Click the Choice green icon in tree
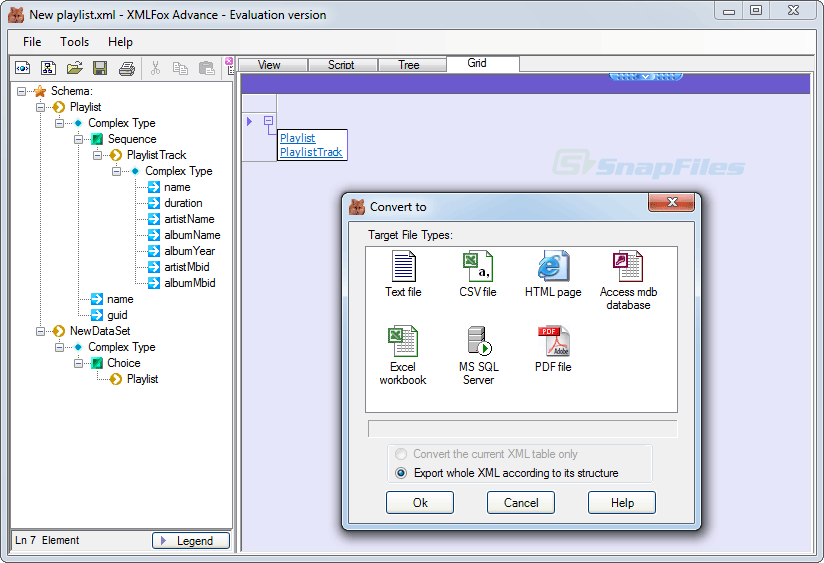Viewport: 824px width, 563px height. pyautogui.click(x=97, y=363)
